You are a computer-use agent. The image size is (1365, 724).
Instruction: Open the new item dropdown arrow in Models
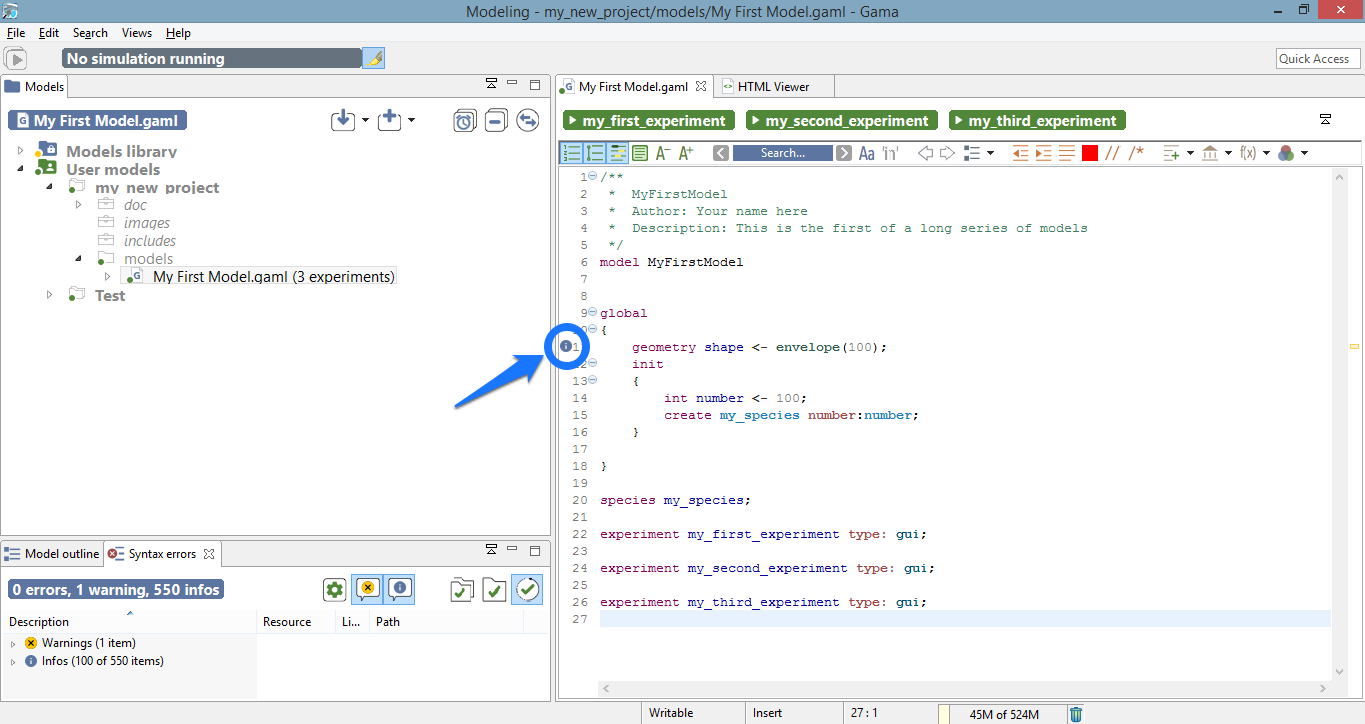click(x=411, y=120)
